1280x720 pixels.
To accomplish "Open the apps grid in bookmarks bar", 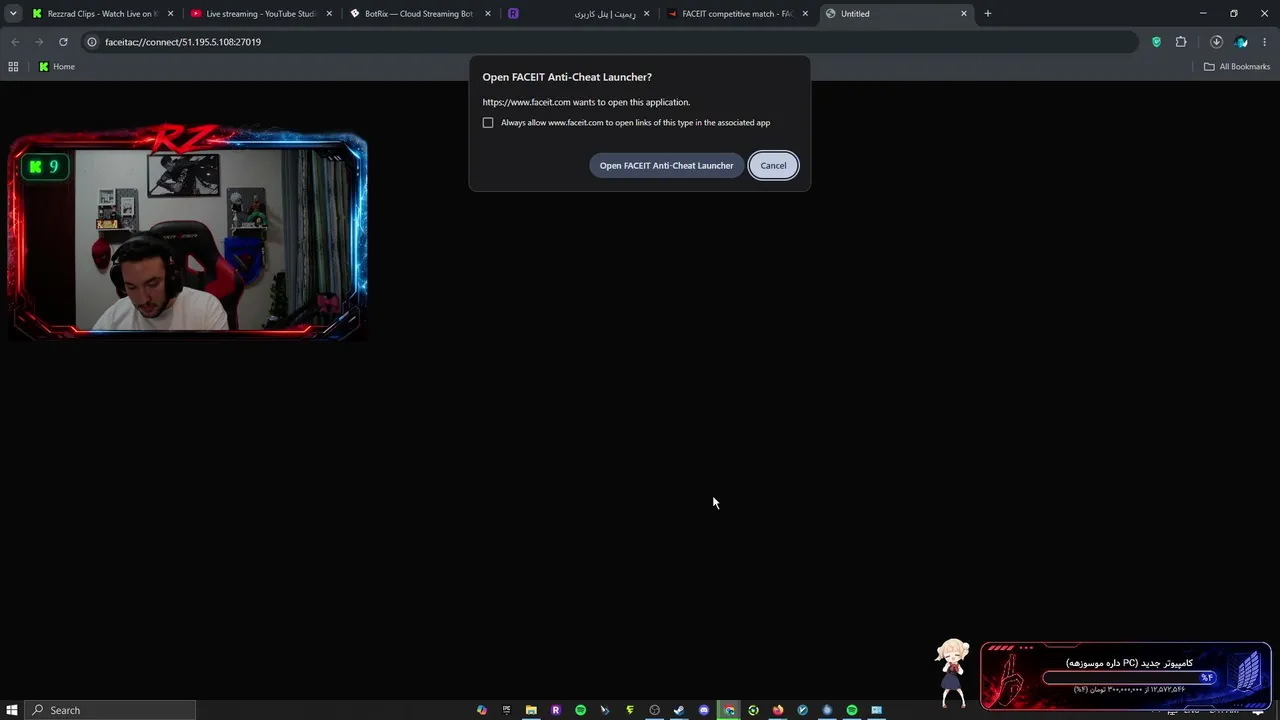I will [13, 67].
